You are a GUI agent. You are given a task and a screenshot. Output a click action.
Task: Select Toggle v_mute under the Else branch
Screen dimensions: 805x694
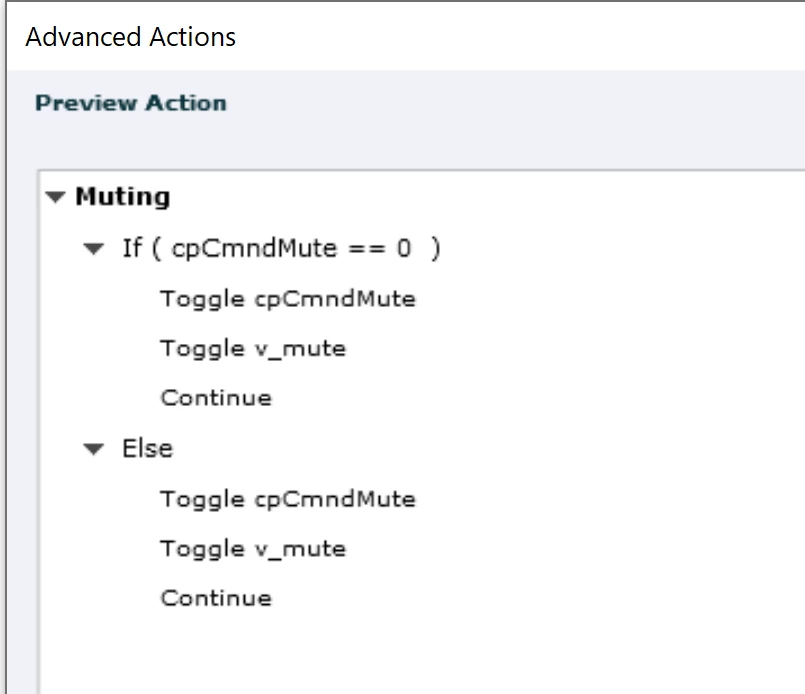tap(252, 548)
